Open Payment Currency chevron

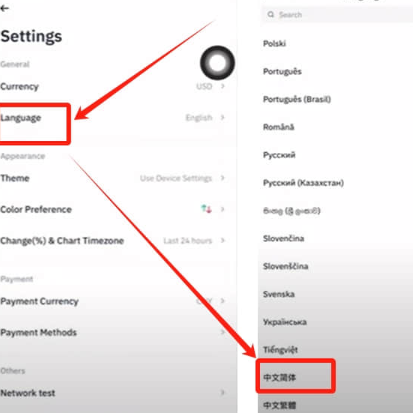pyautogui.click(x=223, y=301)
